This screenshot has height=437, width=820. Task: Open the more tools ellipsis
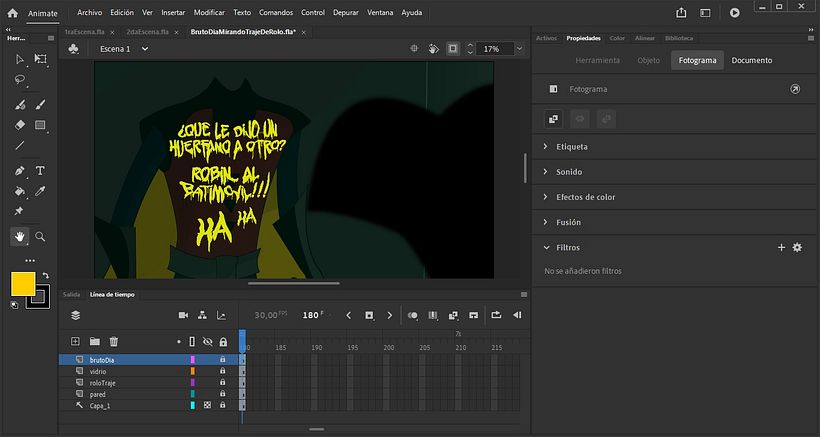[30, 260]
